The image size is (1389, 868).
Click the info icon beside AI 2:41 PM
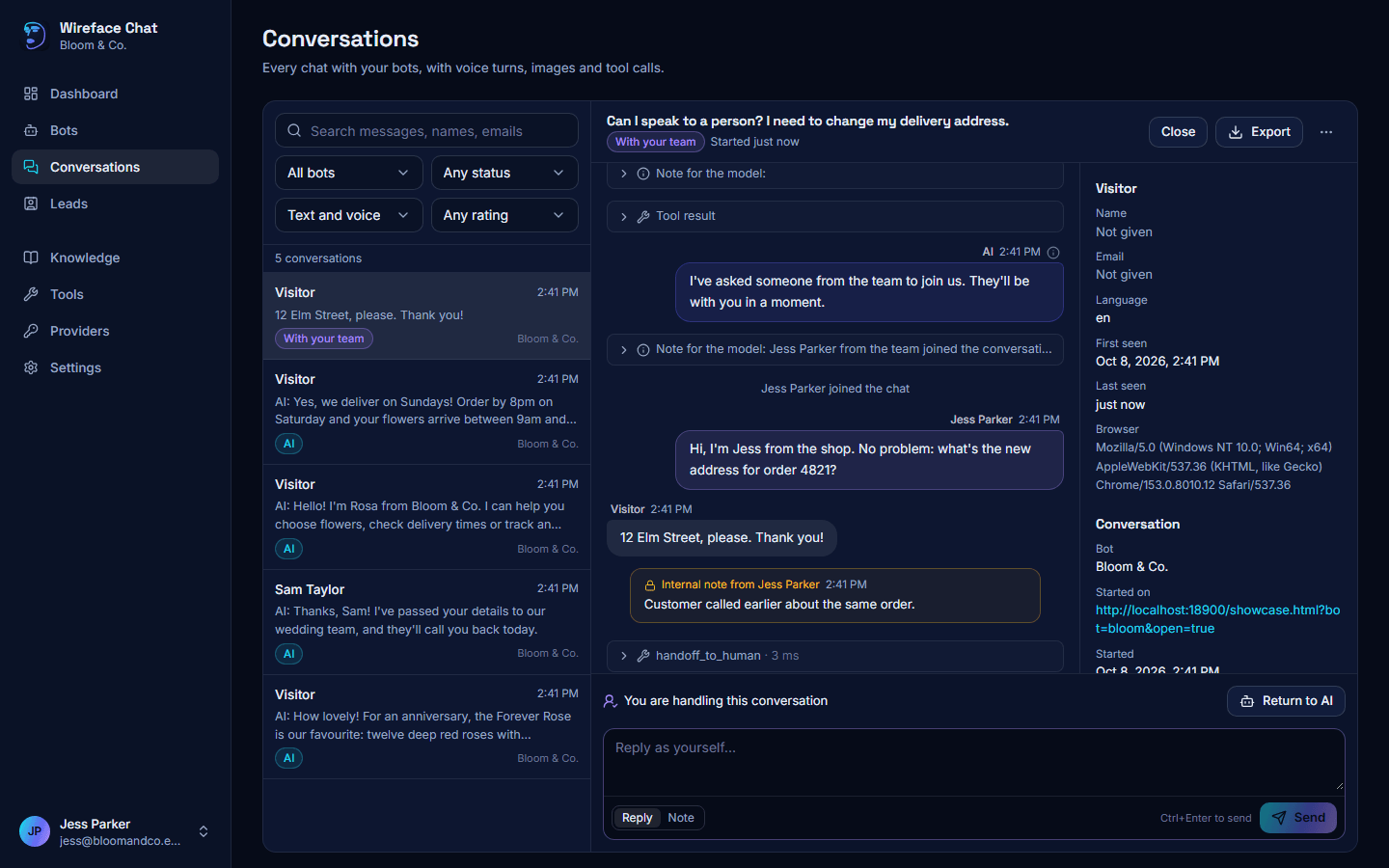click(1053, 253)
